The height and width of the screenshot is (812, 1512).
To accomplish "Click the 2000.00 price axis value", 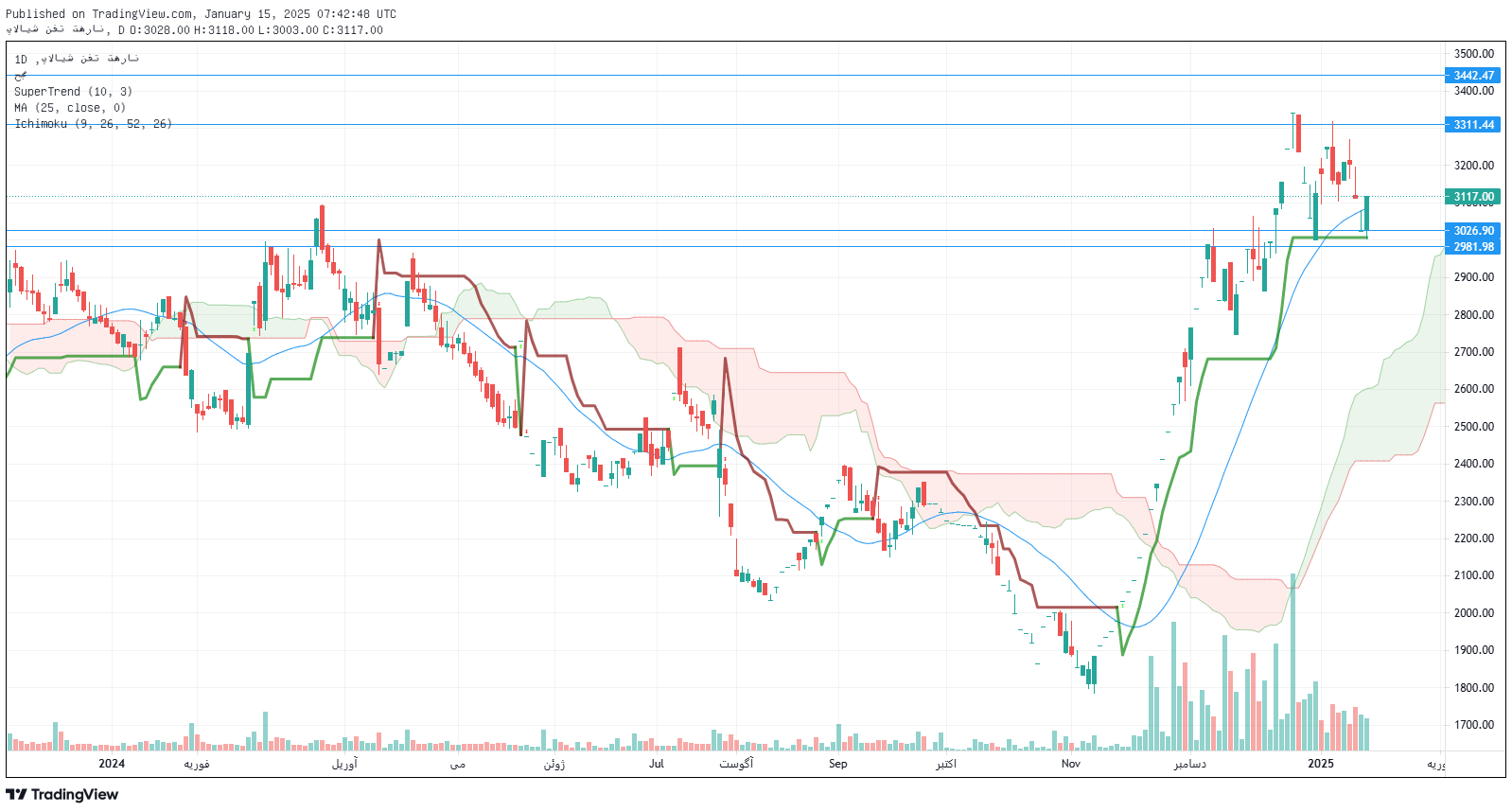I will (x=1474, y=613).
